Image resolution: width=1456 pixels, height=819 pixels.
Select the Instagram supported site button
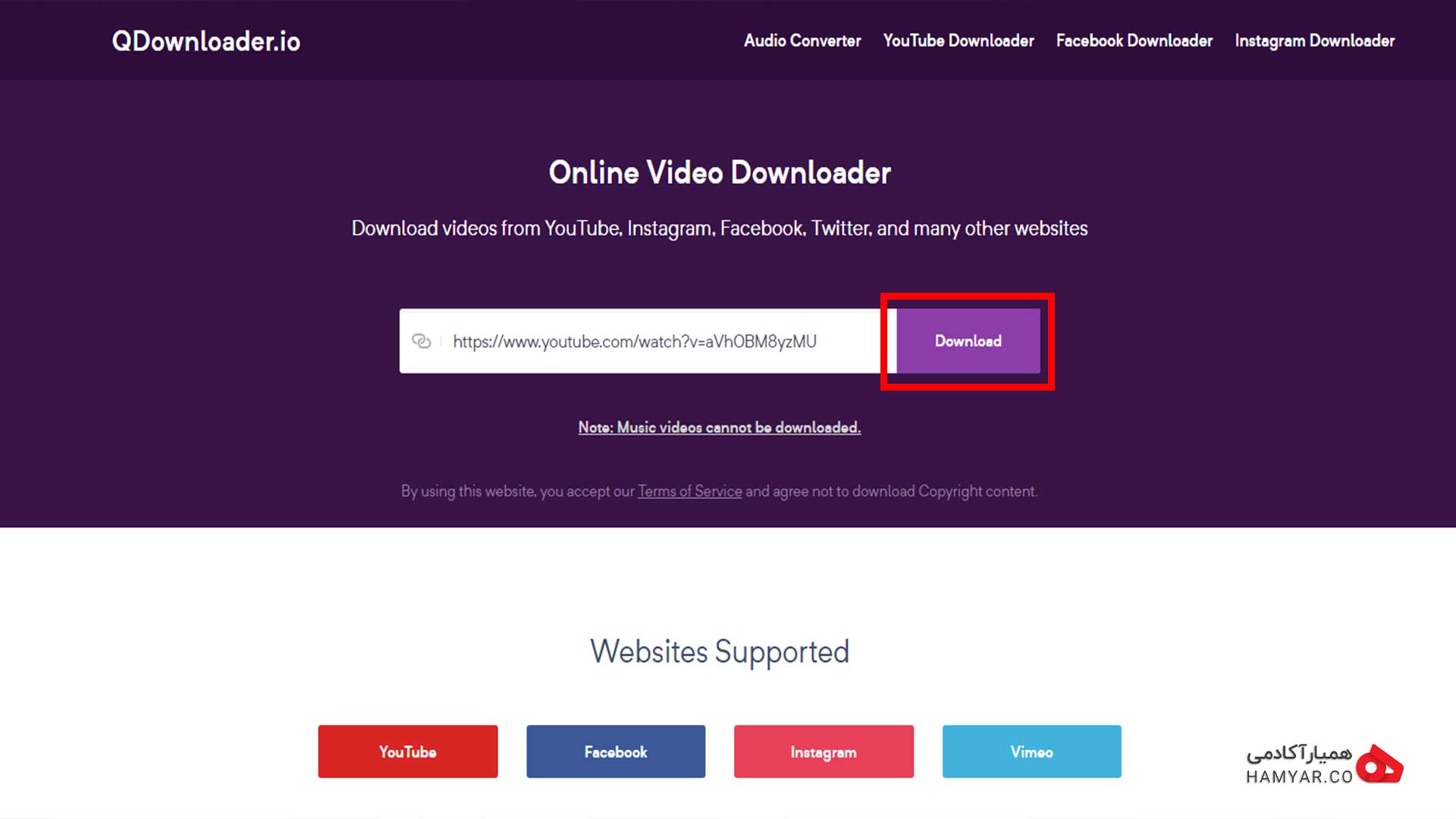824,752
